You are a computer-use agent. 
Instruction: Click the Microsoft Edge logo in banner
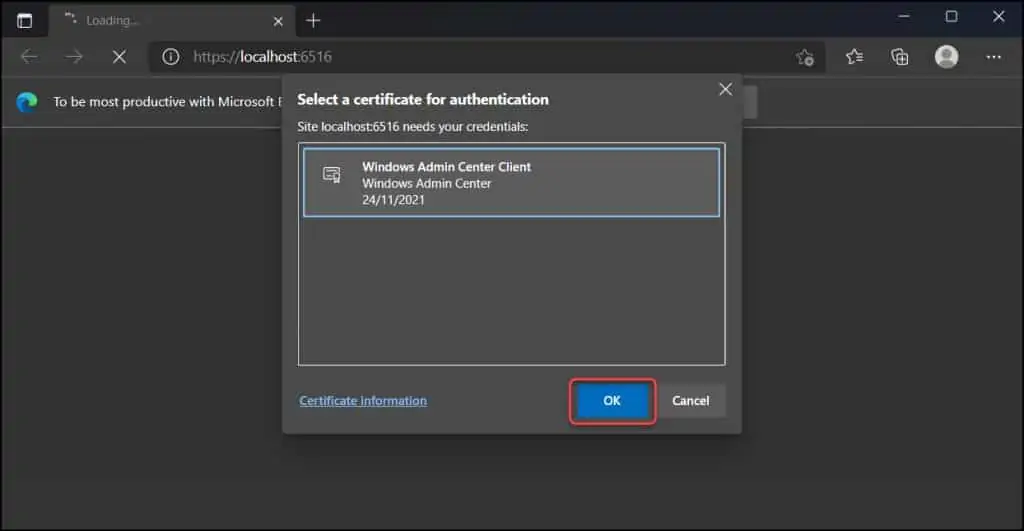pyautogui.click(x=27, y=102)
